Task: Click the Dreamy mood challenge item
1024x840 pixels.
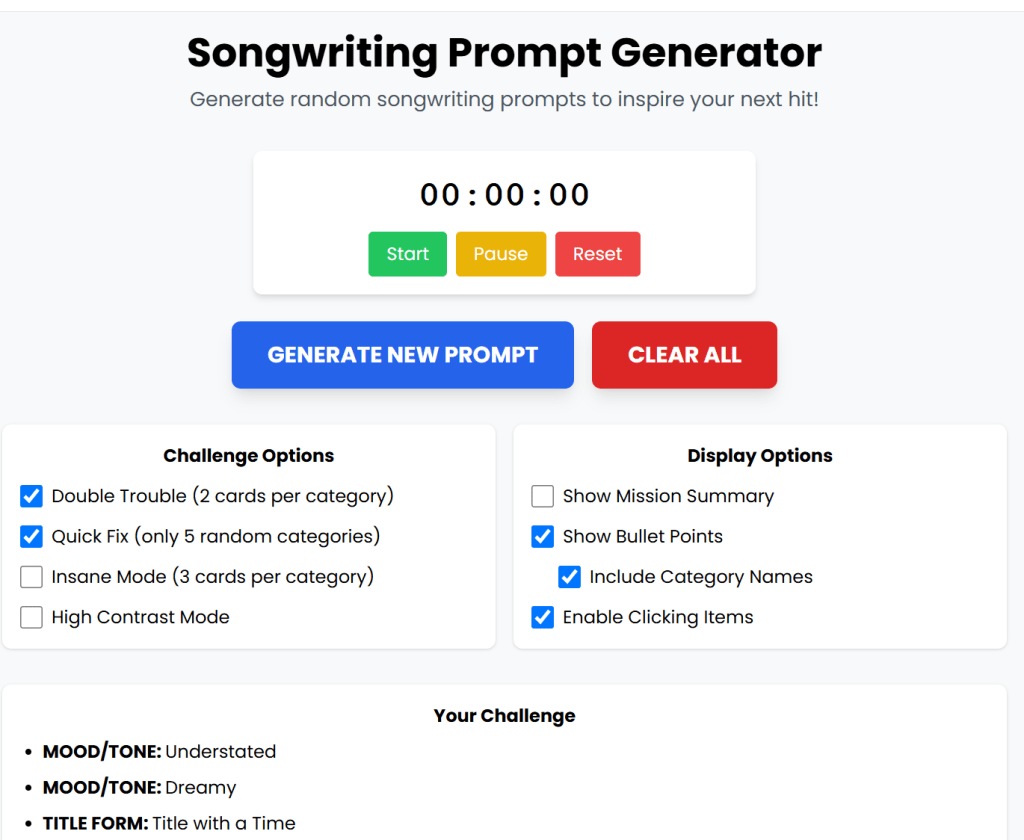Action: pos(139,788)
